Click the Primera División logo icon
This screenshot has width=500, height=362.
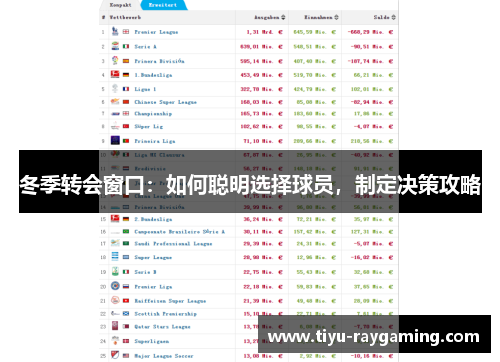tap(115, 61)
